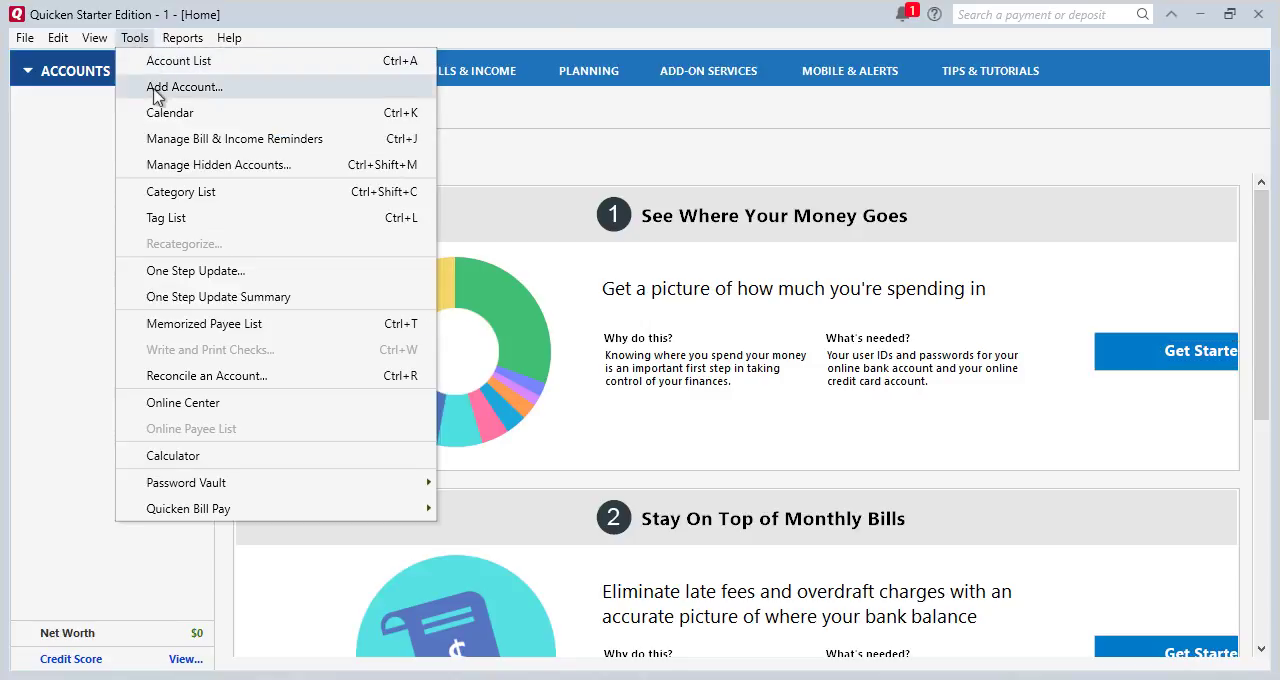Screen dimensions: 1280x680
Task: Open One Step Update Summary
Action: [x=276, y=297]
